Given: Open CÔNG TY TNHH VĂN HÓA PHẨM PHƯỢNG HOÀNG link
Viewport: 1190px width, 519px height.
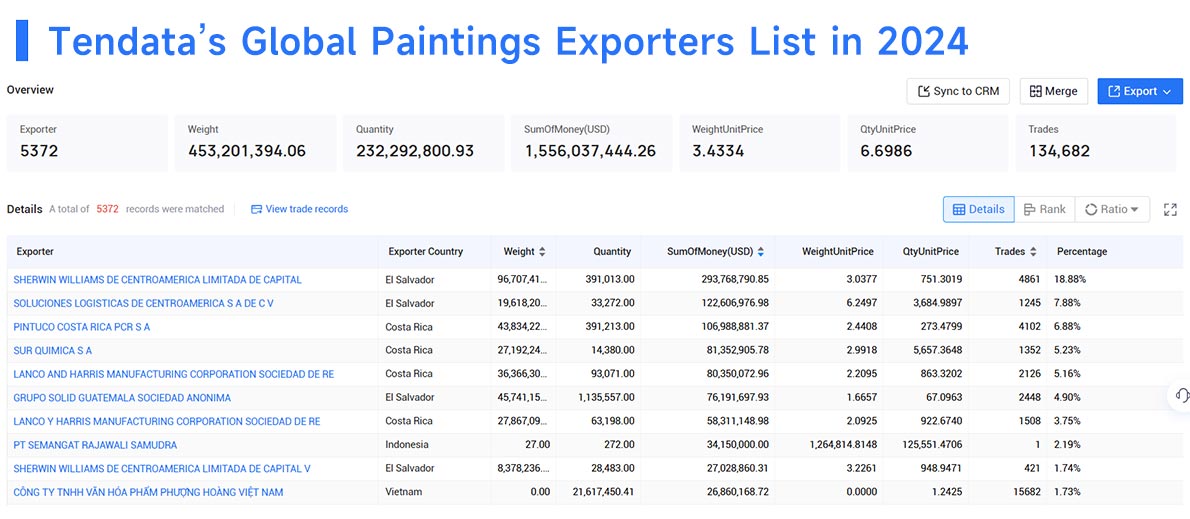Looking at the screenshot, I should 148,492.
